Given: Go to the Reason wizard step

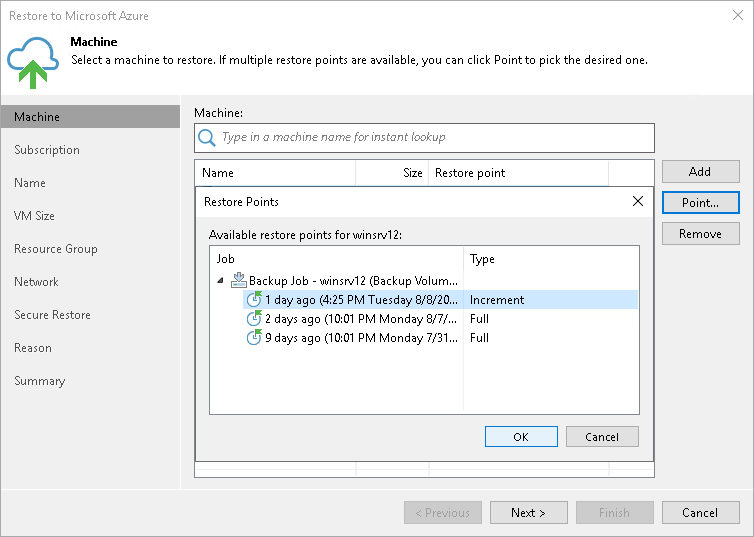Looking at the screenshot, I should pos(33,348).
